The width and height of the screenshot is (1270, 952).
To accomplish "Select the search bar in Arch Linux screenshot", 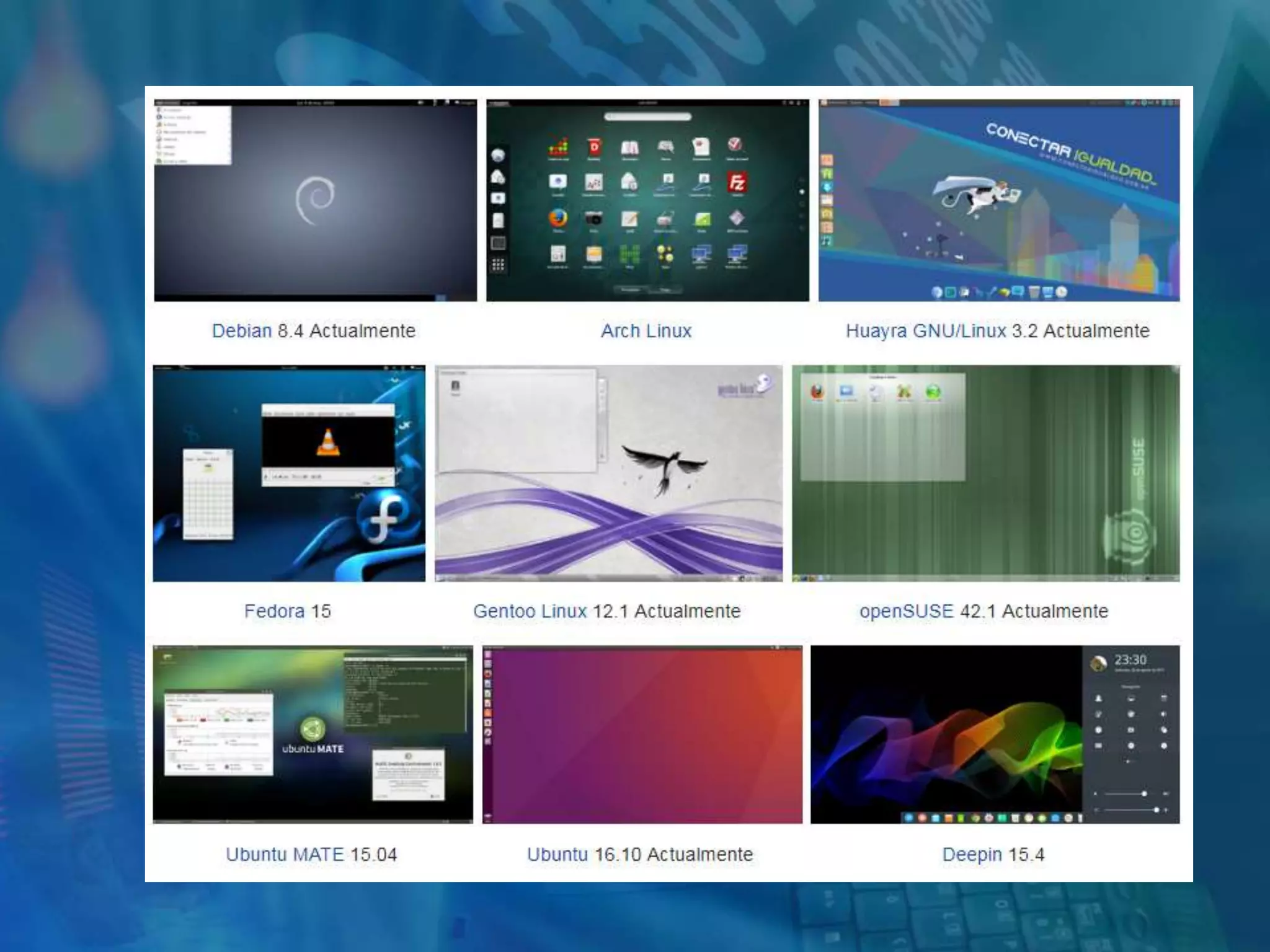I will coord(647,117).
